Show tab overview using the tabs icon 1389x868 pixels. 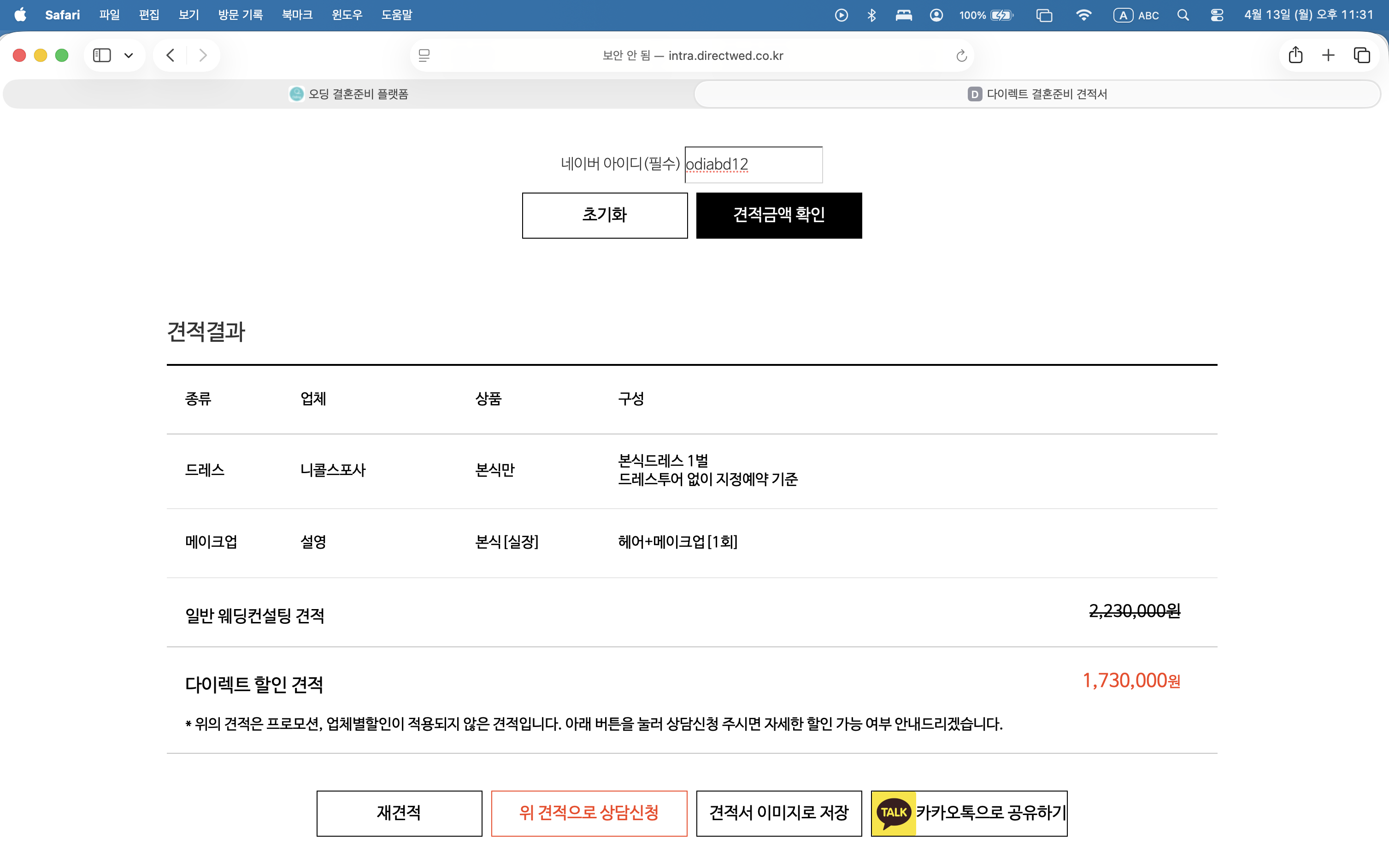pyautogui.click(x=1361, y=55)
